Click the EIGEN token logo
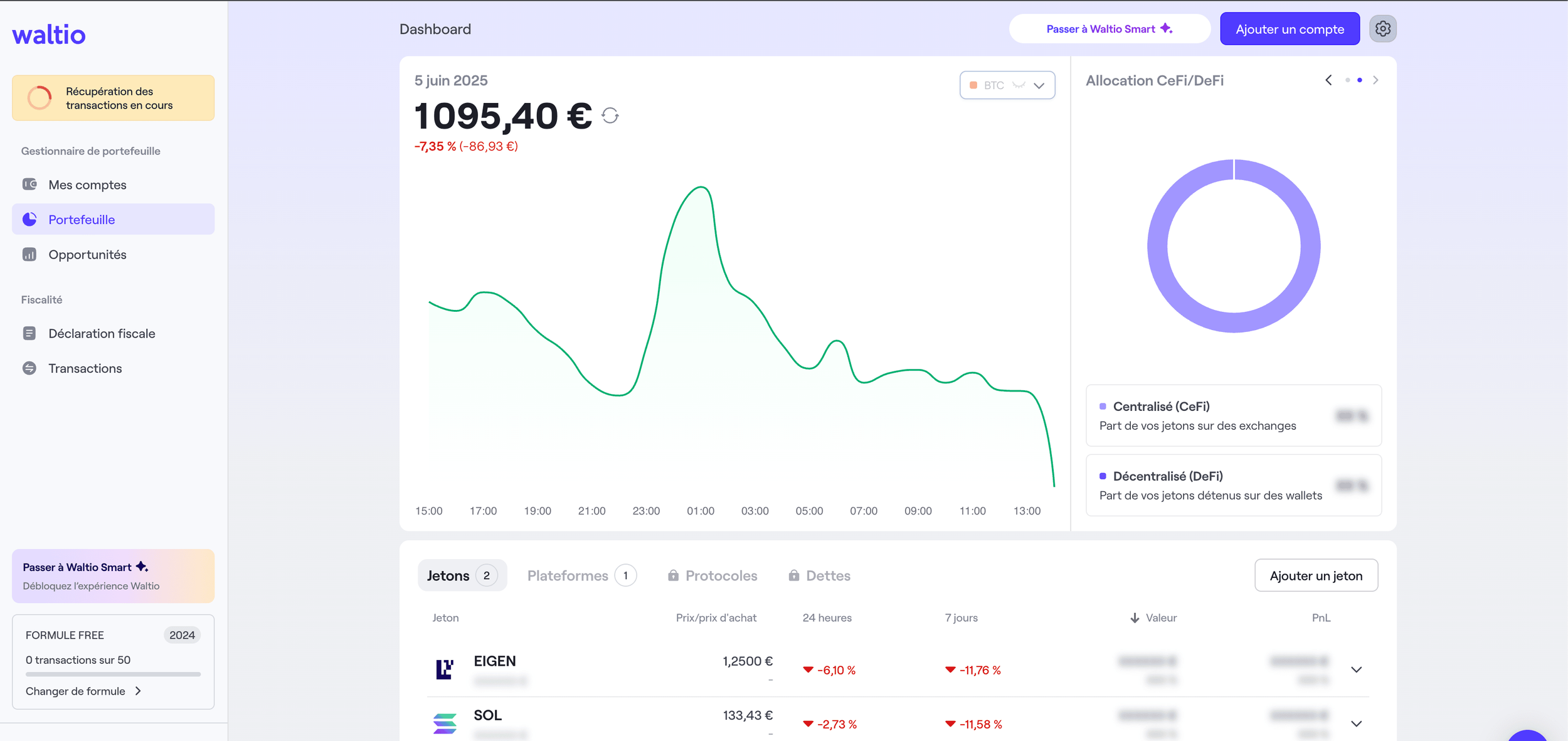Viewport: 1568px width, 741px height. pos(445,669)
